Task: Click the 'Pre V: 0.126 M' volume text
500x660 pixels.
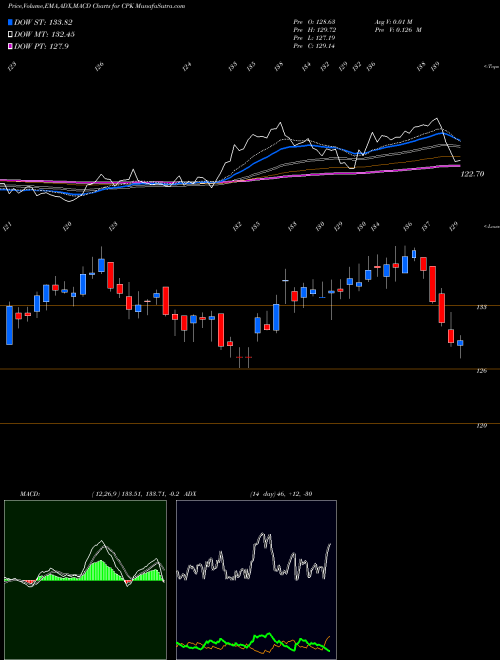Action: 398,30
